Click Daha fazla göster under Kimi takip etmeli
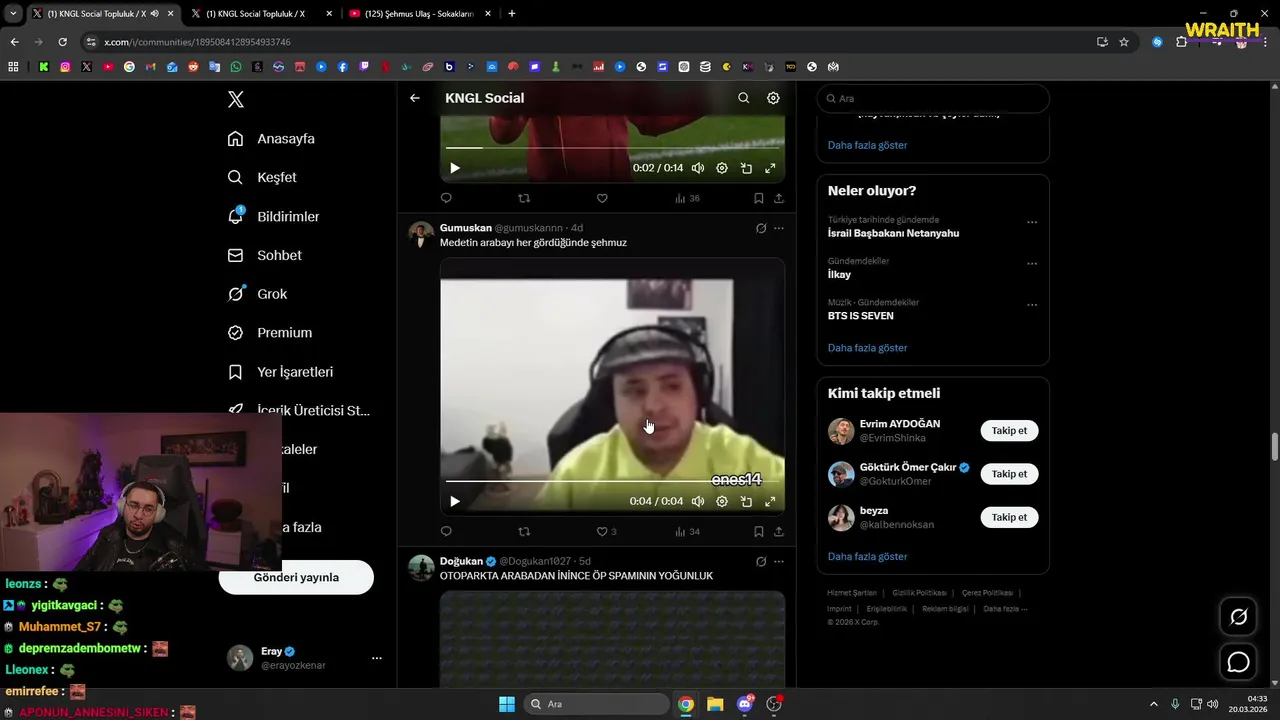The height and width of the screenshot is (720, 1280). (867, 556)
